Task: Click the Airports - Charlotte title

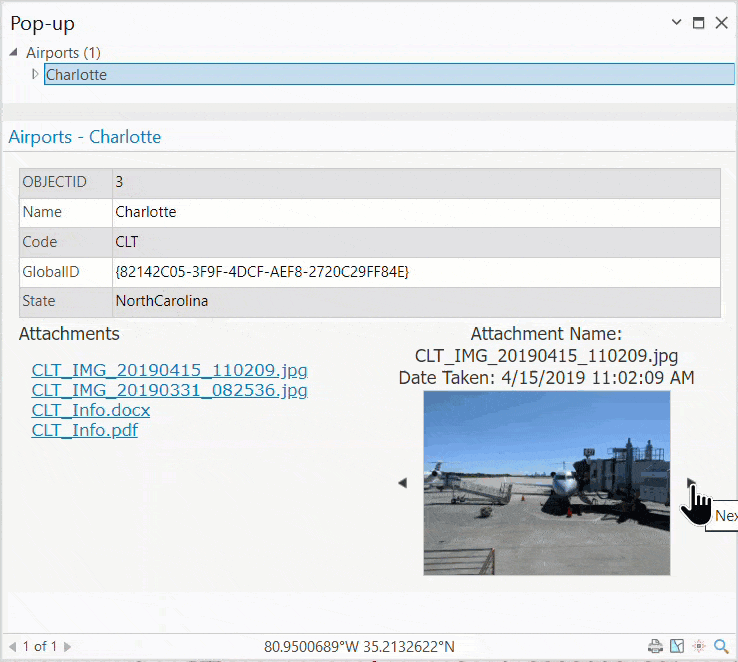Action: [85, 137]
